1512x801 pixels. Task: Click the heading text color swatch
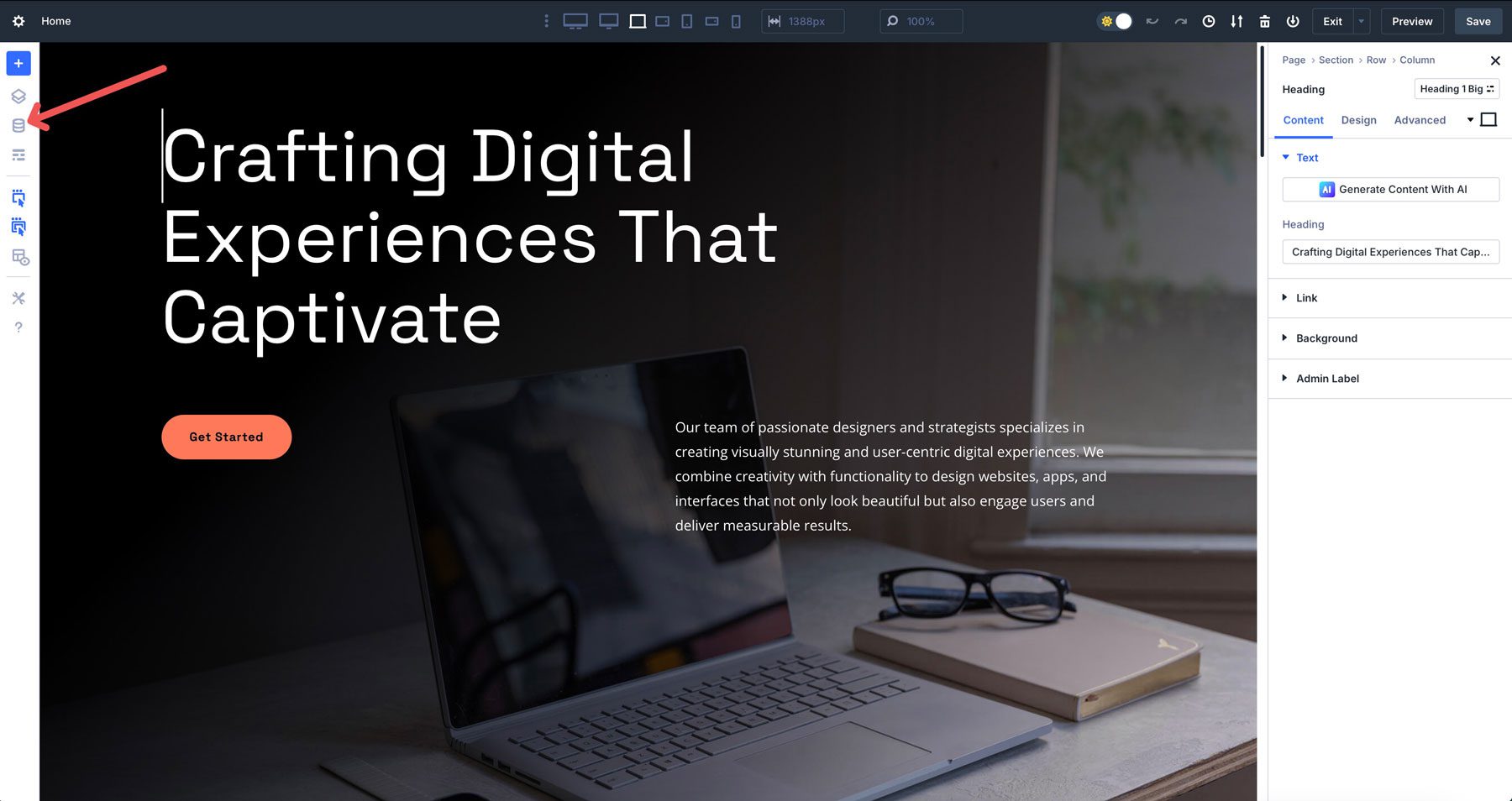(1489, 119)
